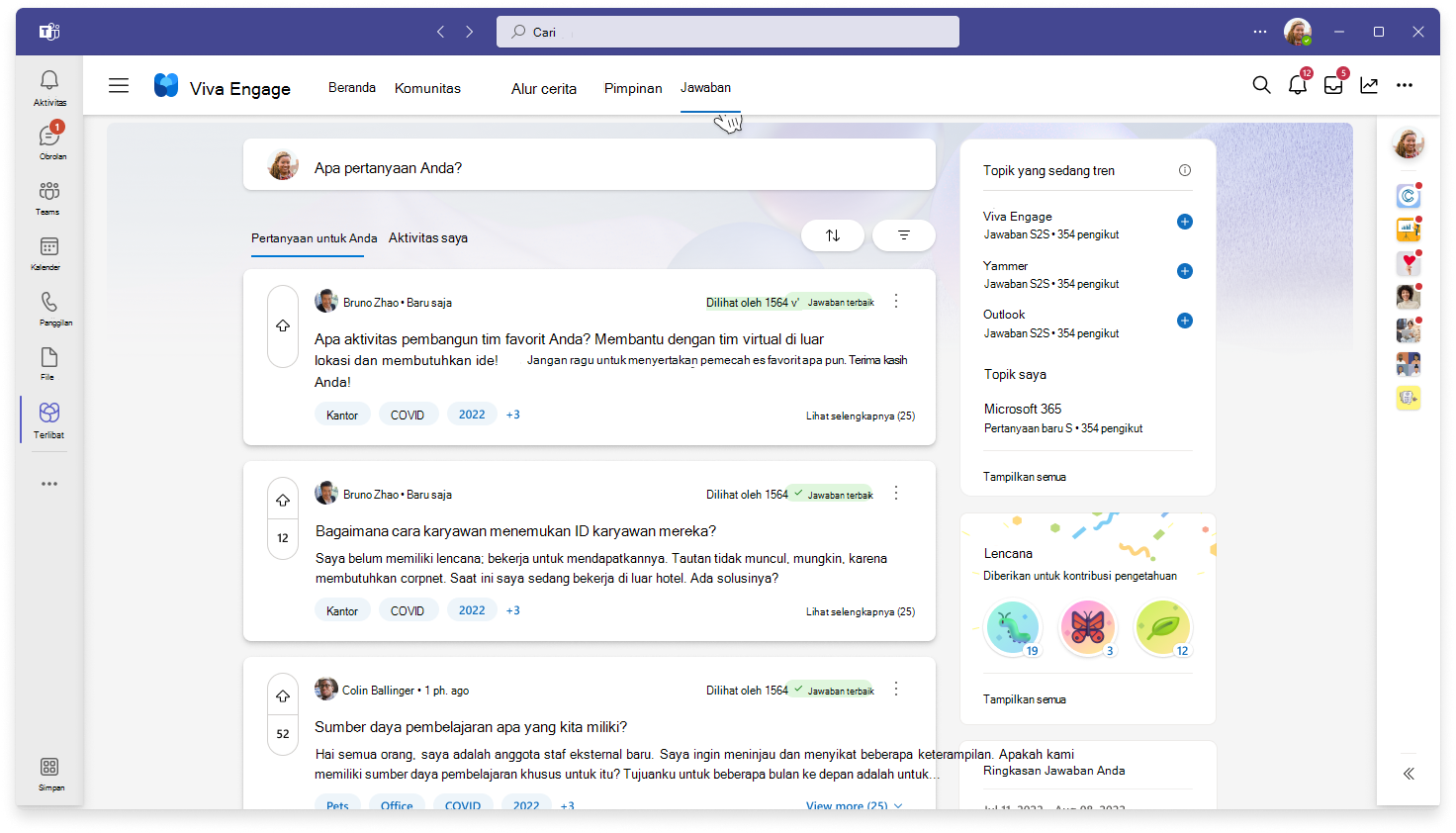
Task: Collapse the right rail with double chevron
Action: pos(1409,774)
